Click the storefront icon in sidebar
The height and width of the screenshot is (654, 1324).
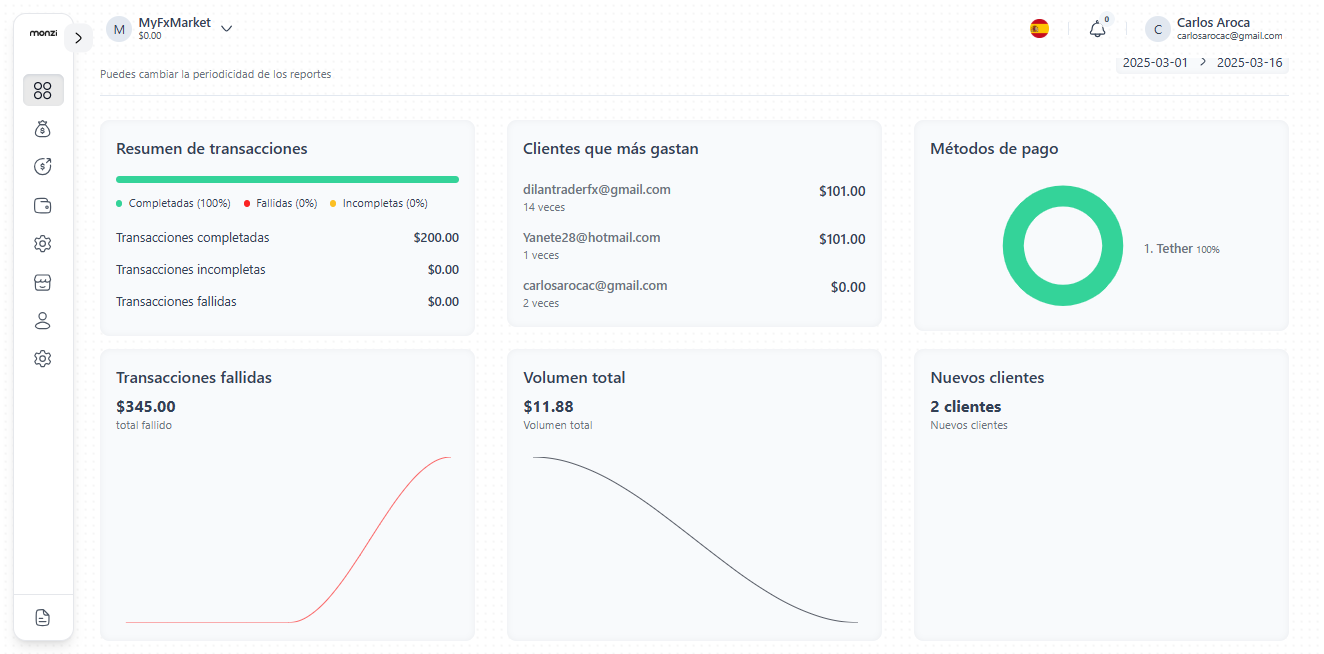coord(42,282)
